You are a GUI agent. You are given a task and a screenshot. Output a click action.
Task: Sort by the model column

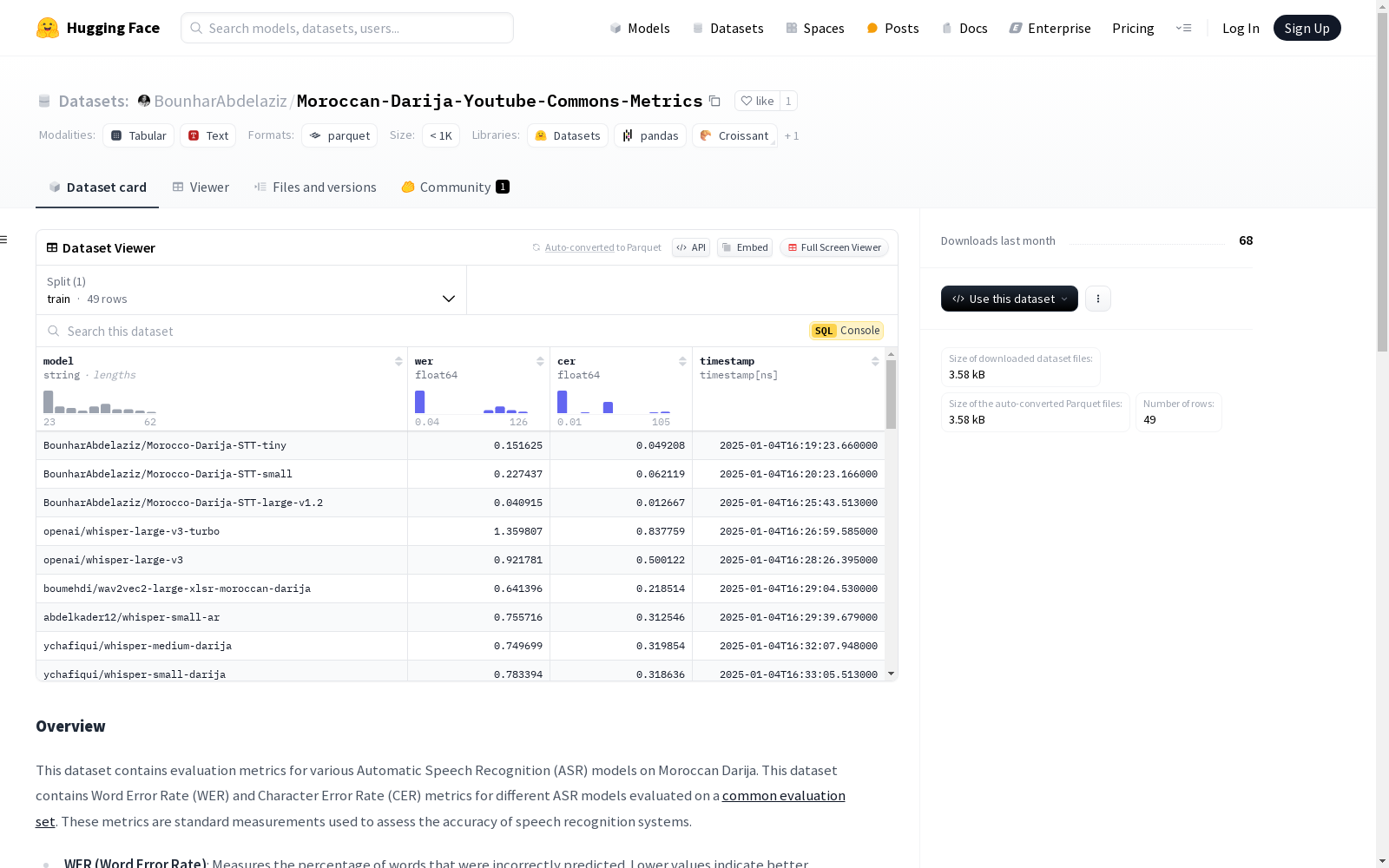pyautogui.click(x=398, y=361)
